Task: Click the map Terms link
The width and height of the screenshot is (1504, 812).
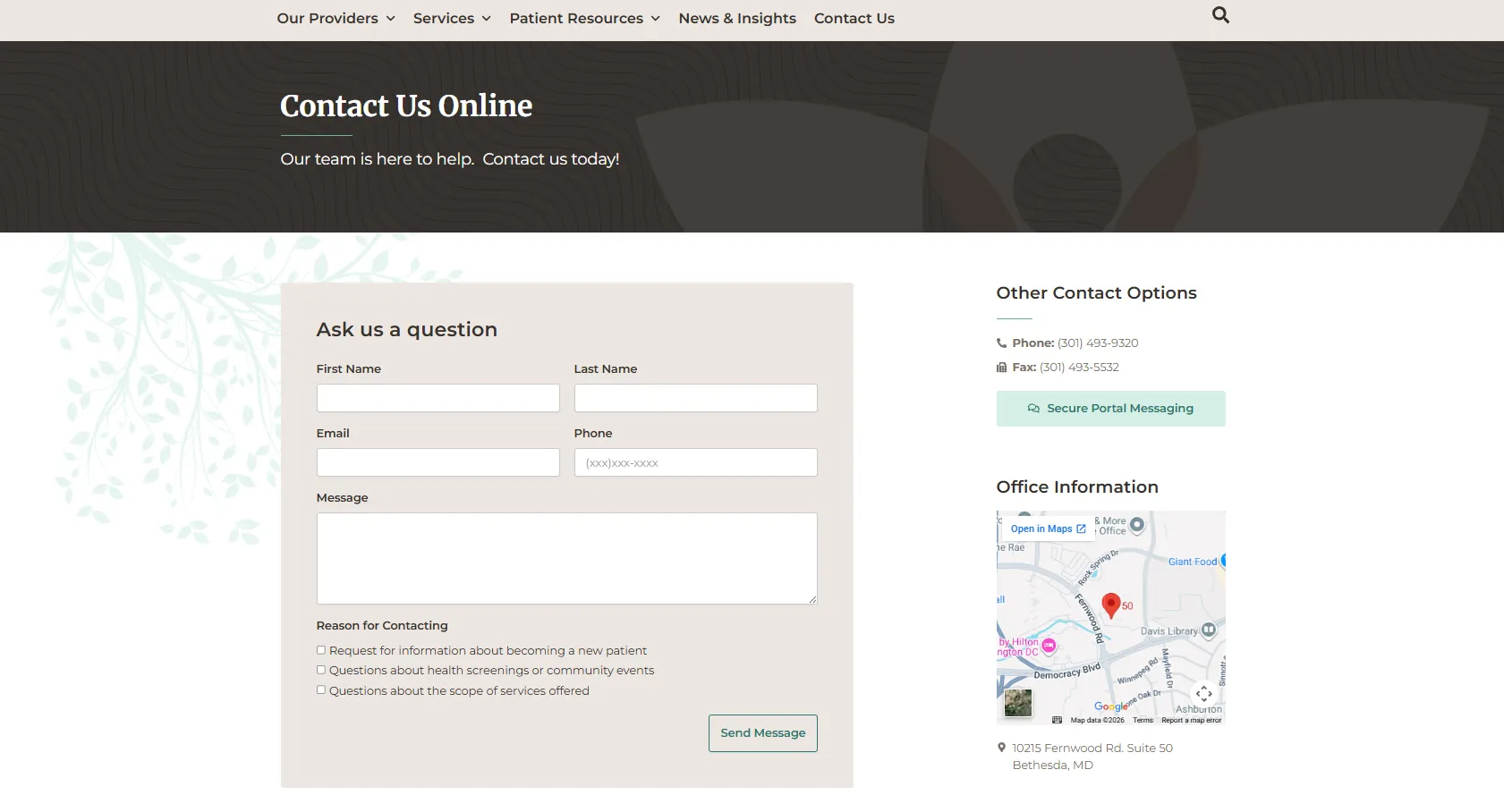Action: point(1143,720)
